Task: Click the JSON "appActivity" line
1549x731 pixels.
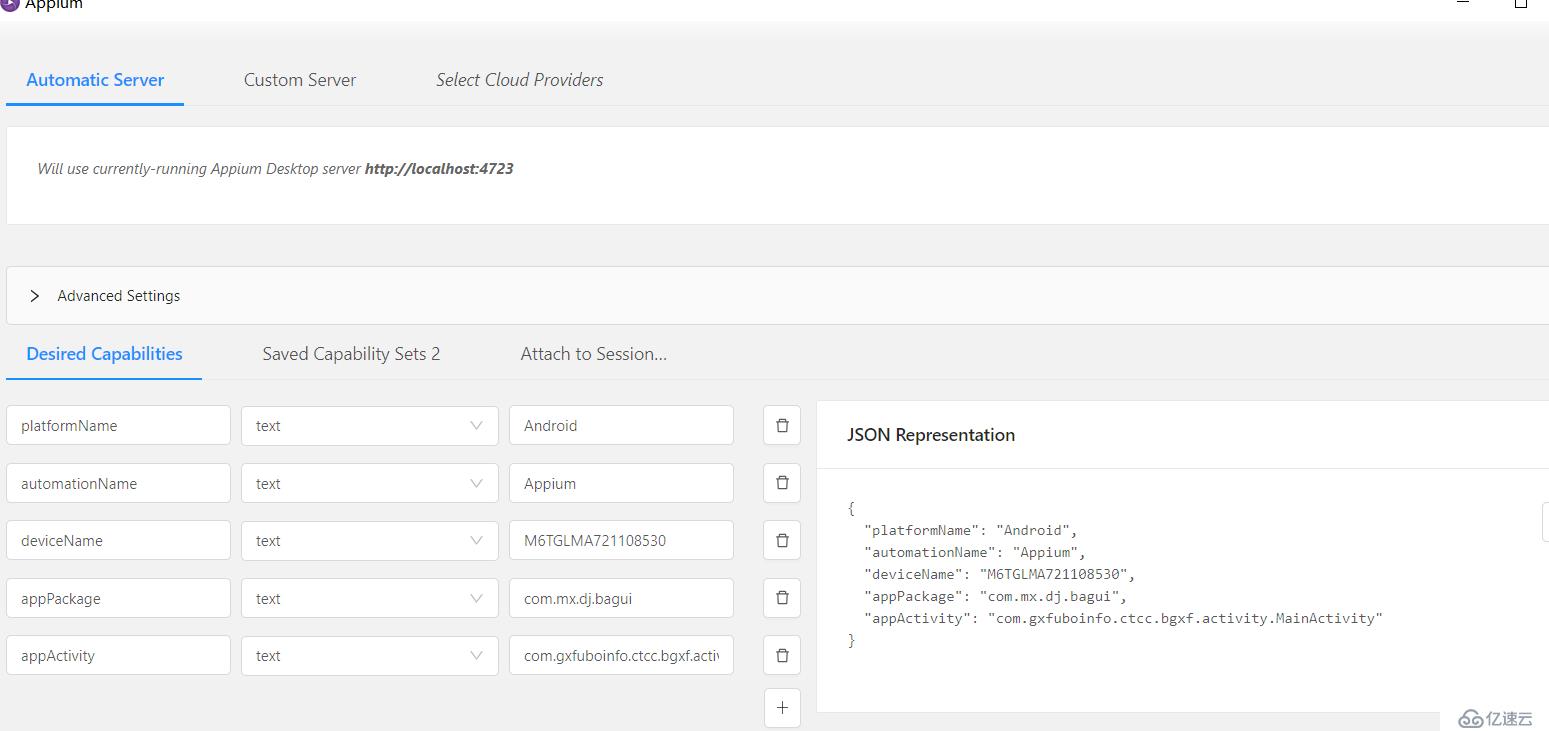Action: 1123,618
